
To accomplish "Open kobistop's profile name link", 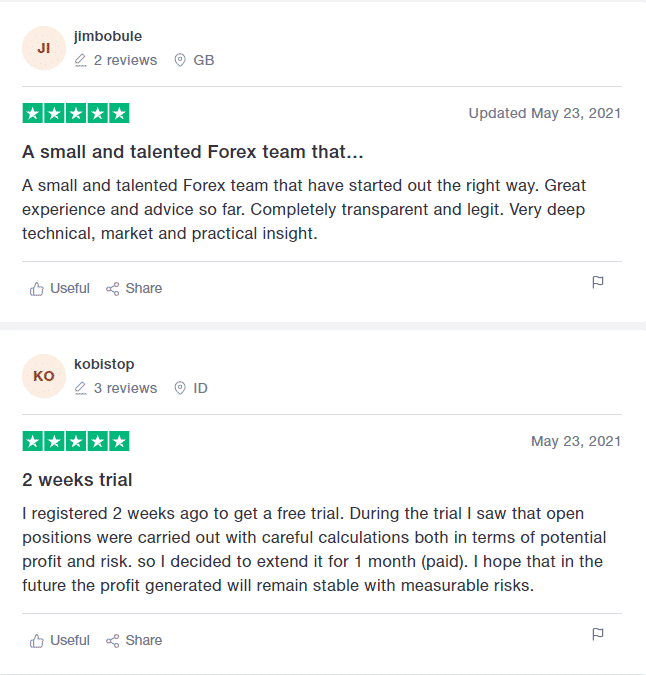I will pos(104,364).
